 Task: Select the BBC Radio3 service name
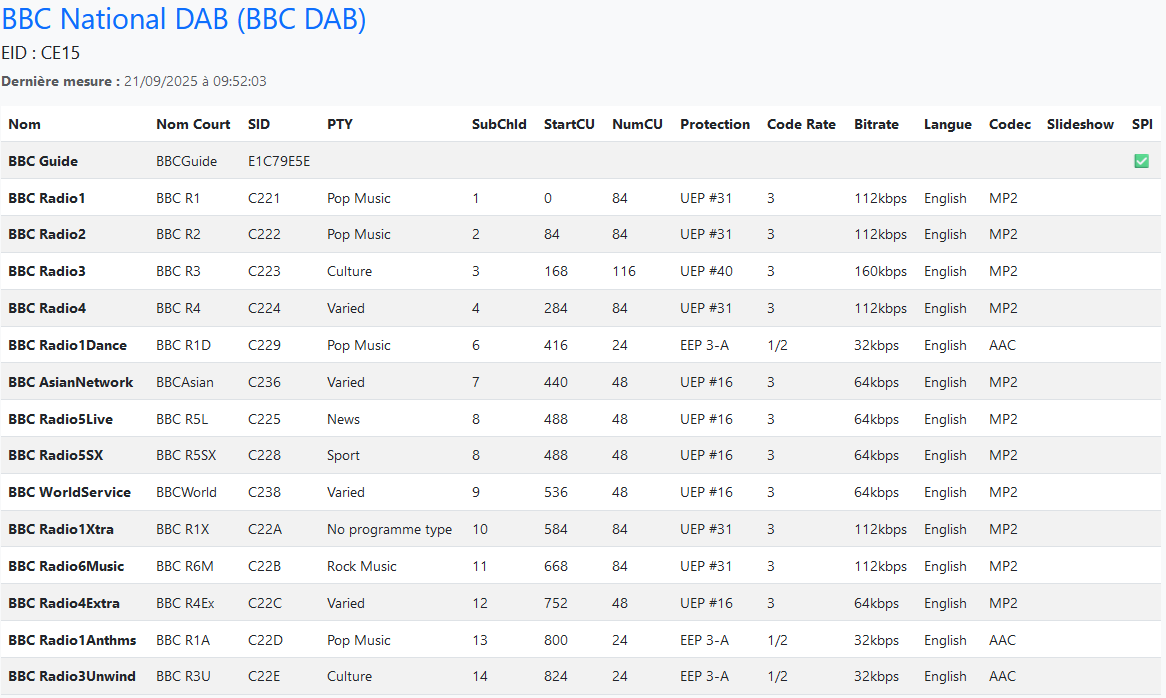click(47, 271)
